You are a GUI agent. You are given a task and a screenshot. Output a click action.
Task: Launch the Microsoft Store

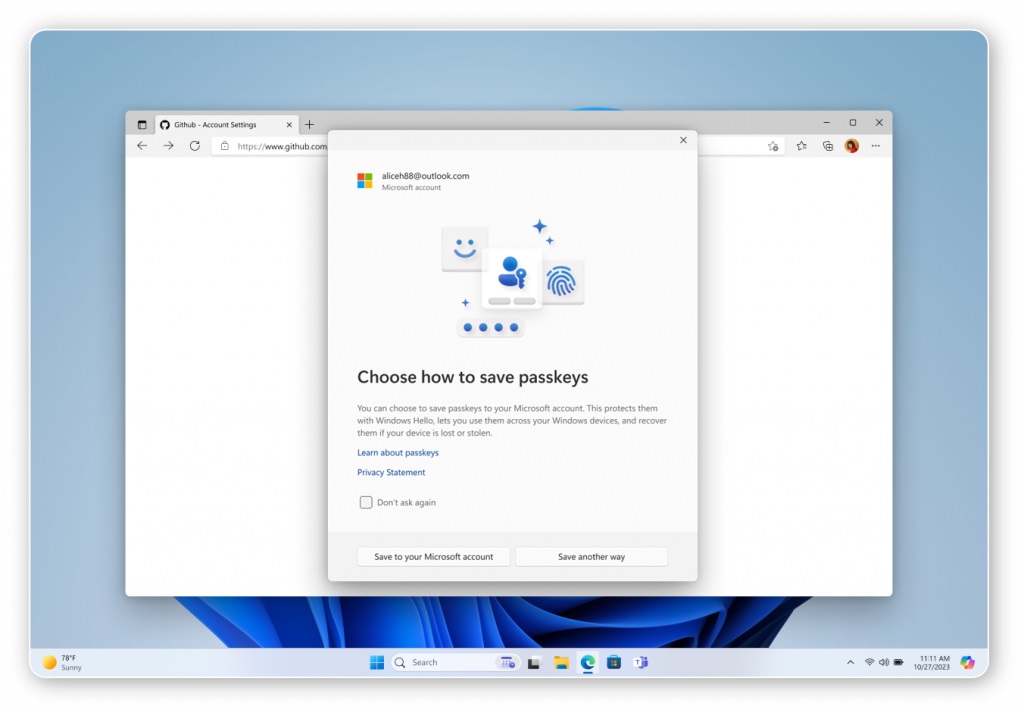point(615,662)
